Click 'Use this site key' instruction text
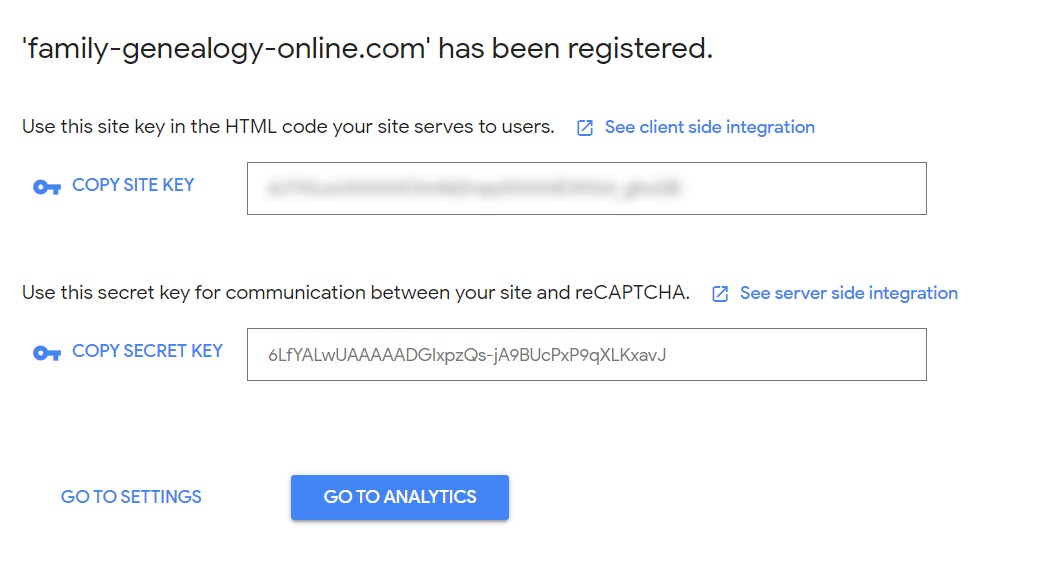The width and height of the screenshot is (1050, 574). pyautogui.click(x=288, y=127)
